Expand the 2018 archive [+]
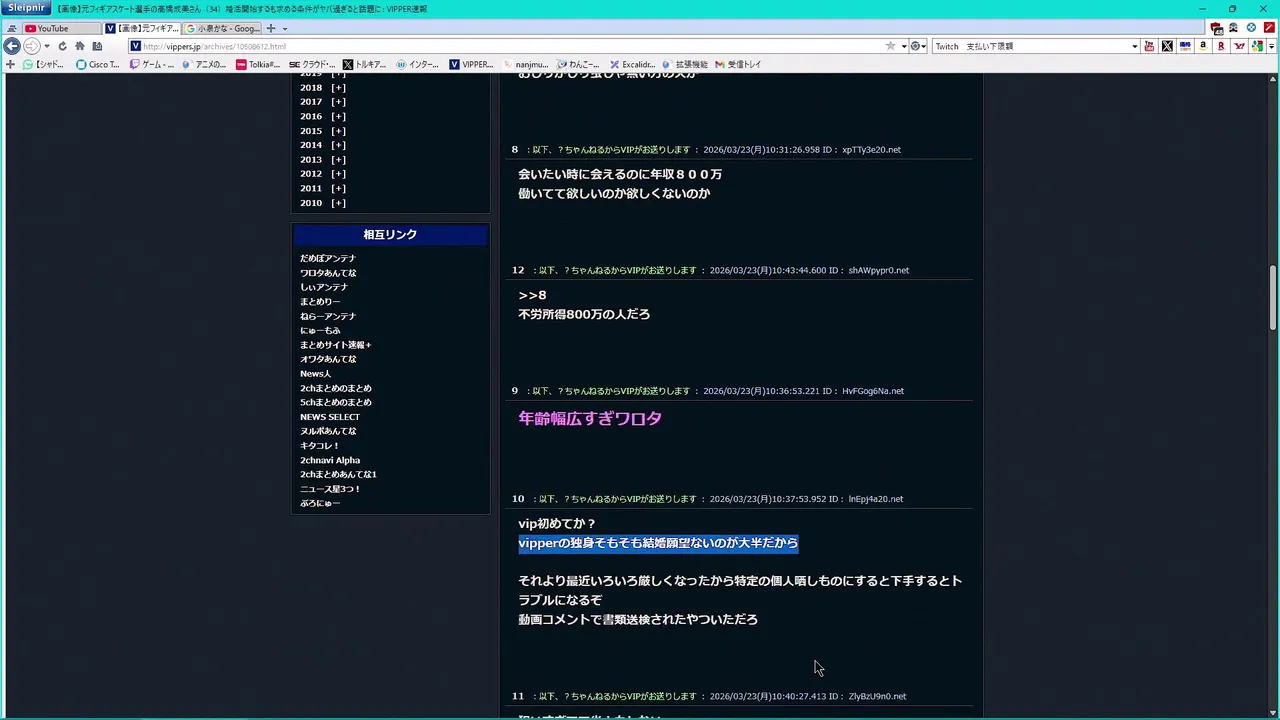1280x720 pixels. click(x=339, y=88)
